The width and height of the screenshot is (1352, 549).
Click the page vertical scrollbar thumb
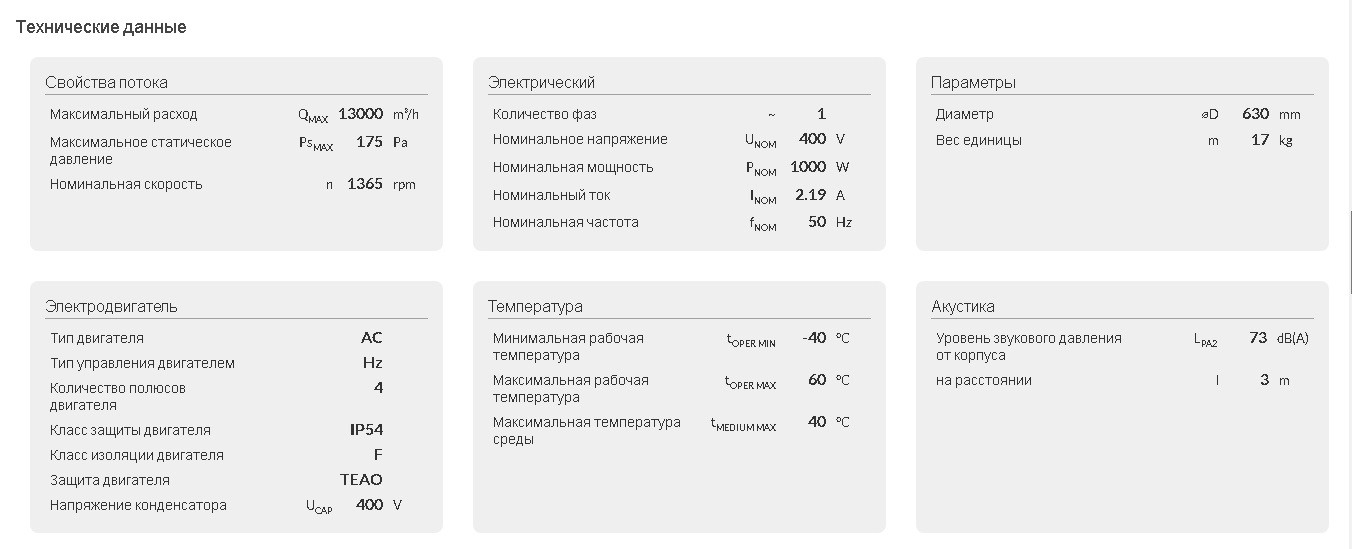tap(1349, 250)
